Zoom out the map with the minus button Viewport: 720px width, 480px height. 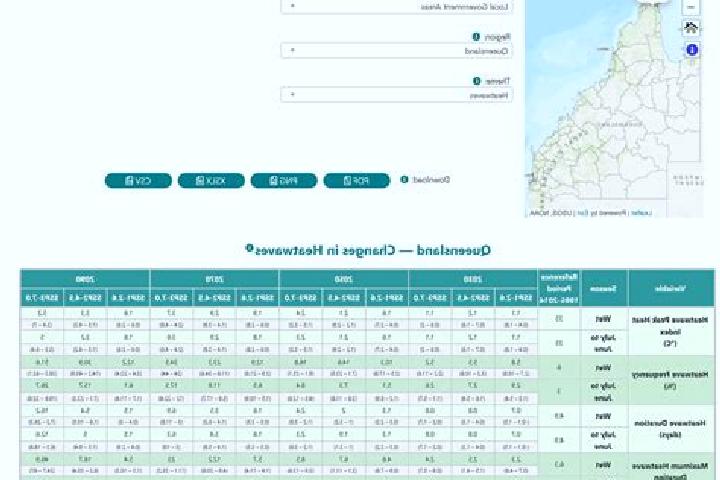point(691,7)
